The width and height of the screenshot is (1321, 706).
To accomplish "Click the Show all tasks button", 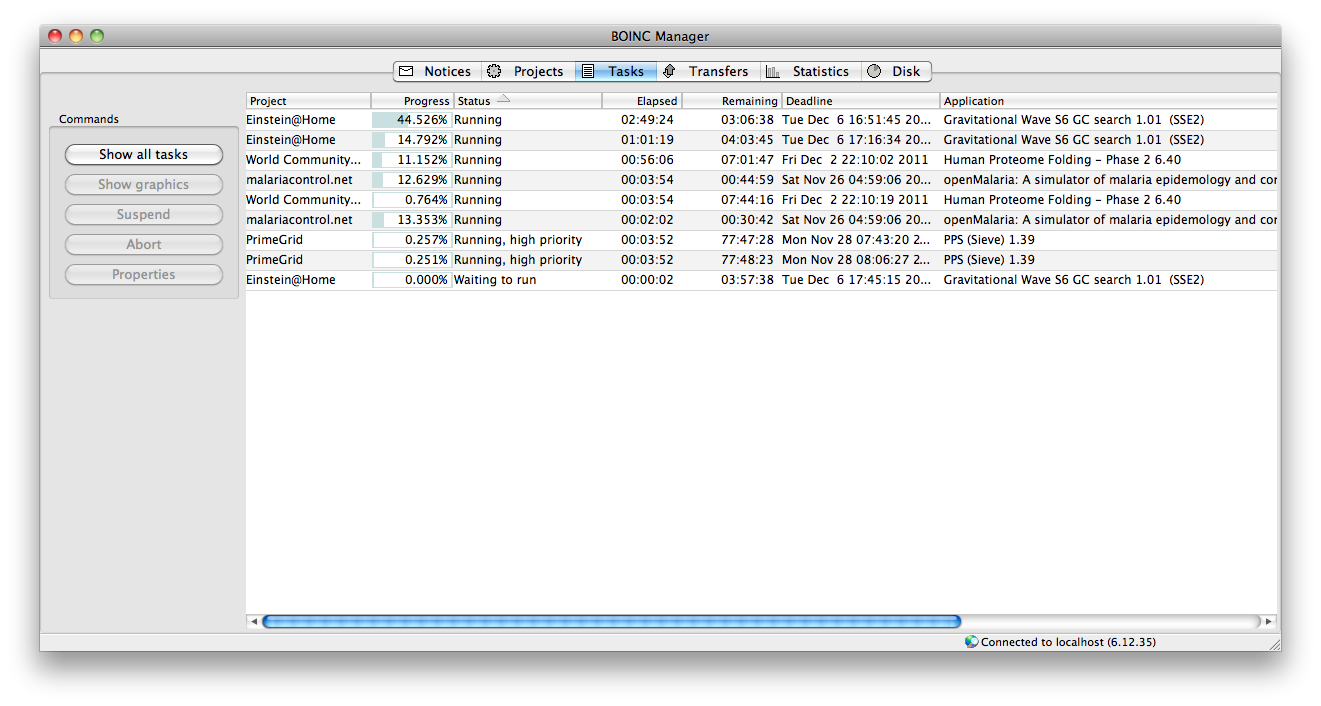I will [x=143, y=154].
